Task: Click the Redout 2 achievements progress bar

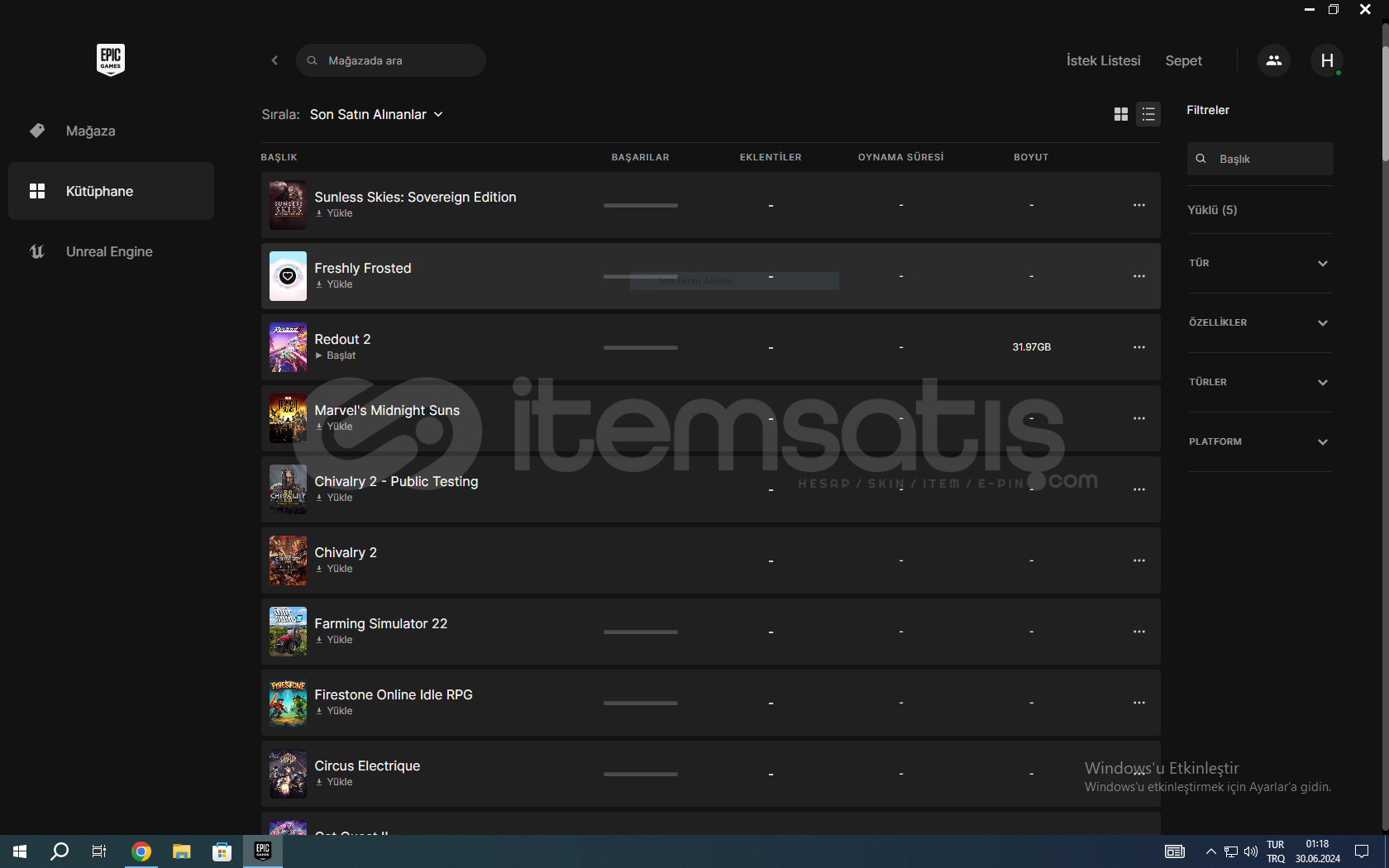Action: [x=641, y=347]
